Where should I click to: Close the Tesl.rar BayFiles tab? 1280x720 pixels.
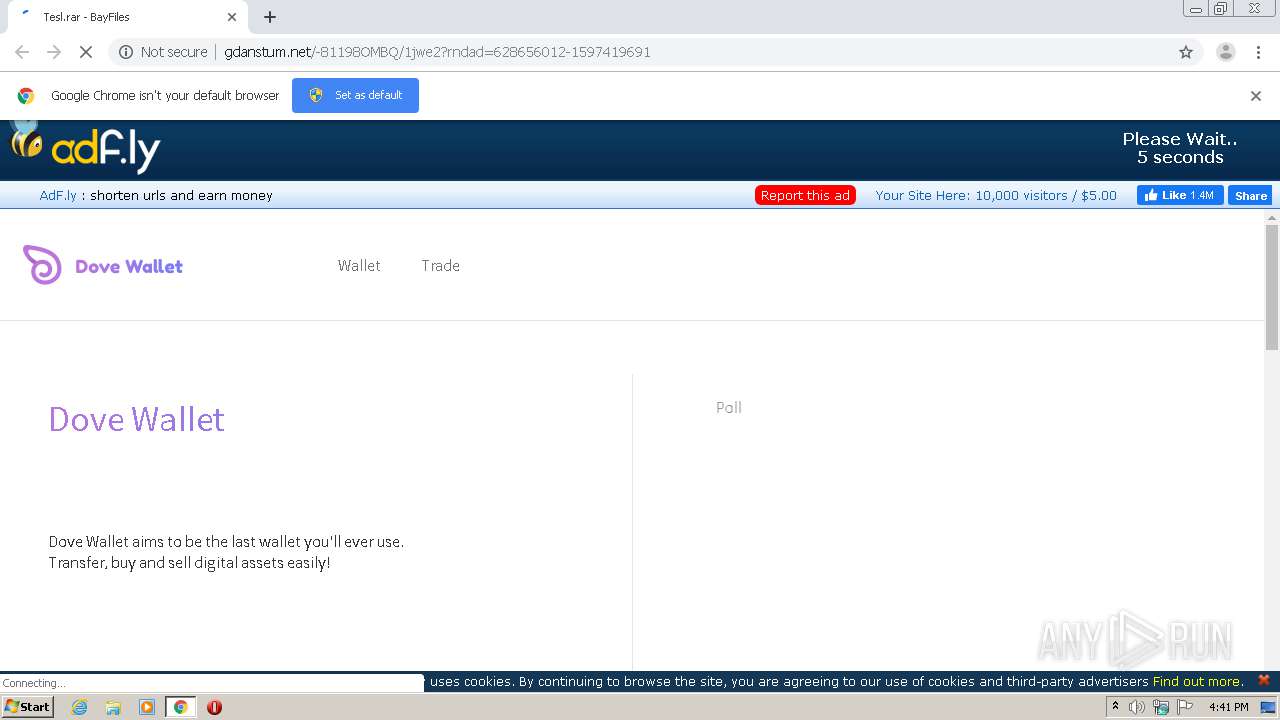point(232,17)
